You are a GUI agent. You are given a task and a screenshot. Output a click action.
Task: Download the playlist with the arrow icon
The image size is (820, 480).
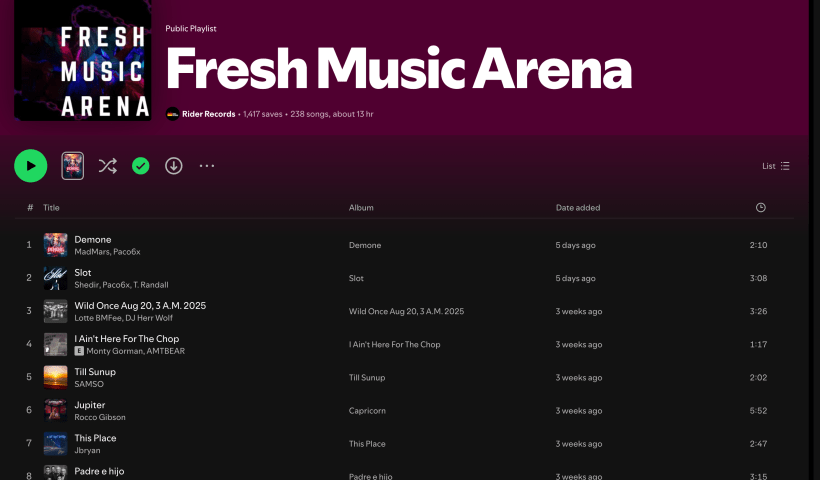tap(174, 166)
